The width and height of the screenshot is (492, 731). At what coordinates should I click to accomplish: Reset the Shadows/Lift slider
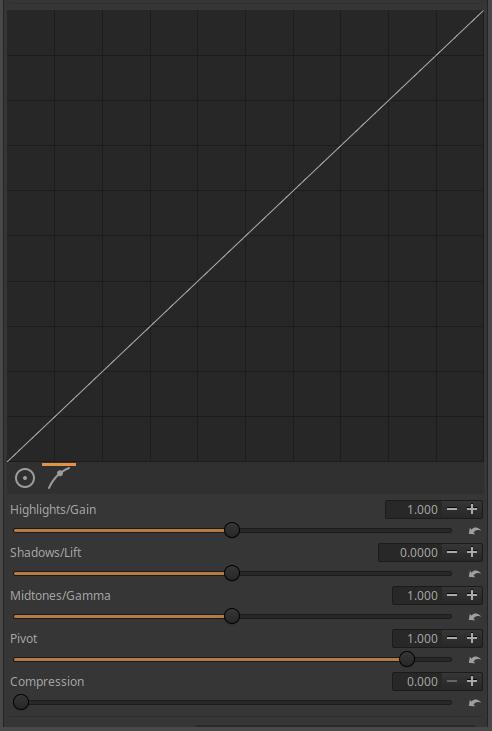(474, 574)
